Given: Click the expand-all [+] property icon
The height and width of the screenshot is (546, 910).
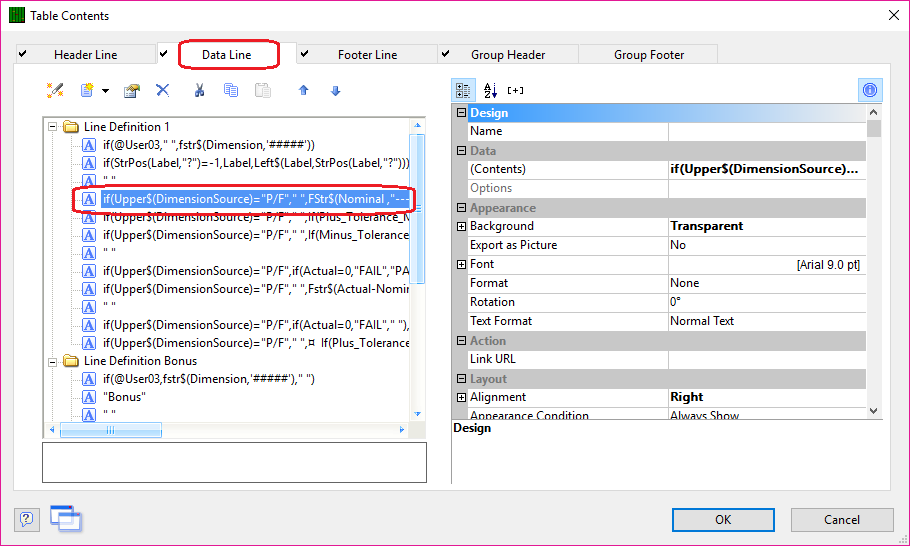Looking at the screenshot, I should [x=515, y=90].
